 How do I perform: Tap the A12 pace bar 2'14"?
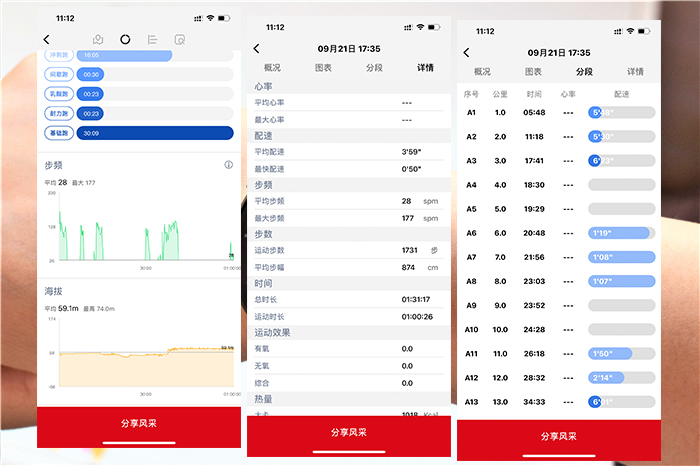click(x=621, y=378)
